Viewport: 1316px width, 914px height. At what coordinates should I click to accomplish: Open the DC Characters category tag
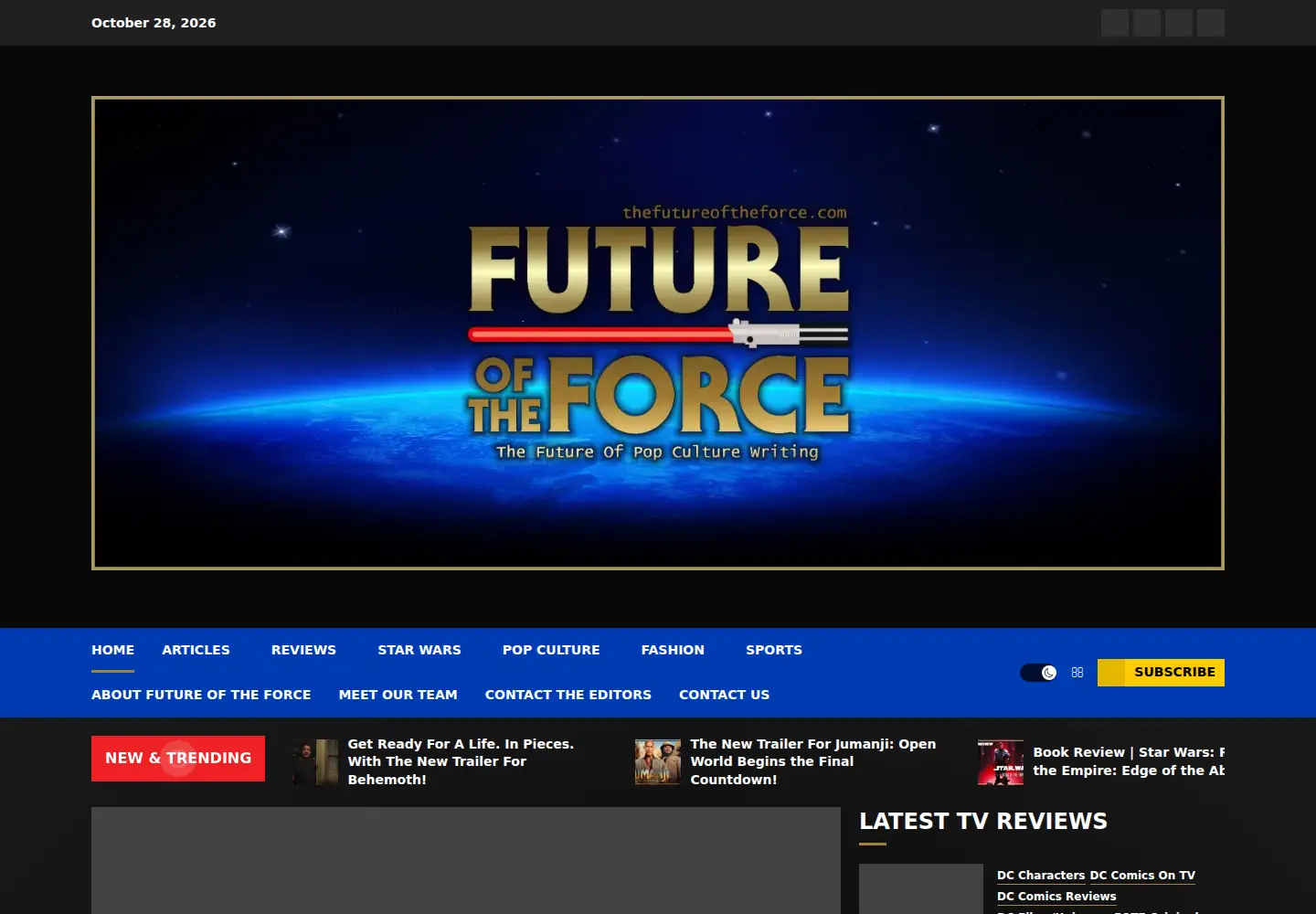(1041, 876)
